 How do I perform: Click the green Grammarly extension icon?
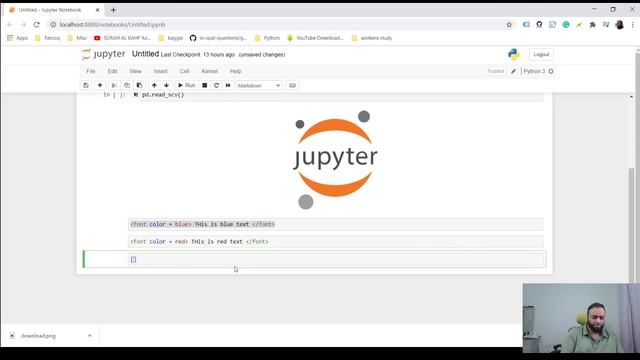pyautogui.click(x=566, y=24)
